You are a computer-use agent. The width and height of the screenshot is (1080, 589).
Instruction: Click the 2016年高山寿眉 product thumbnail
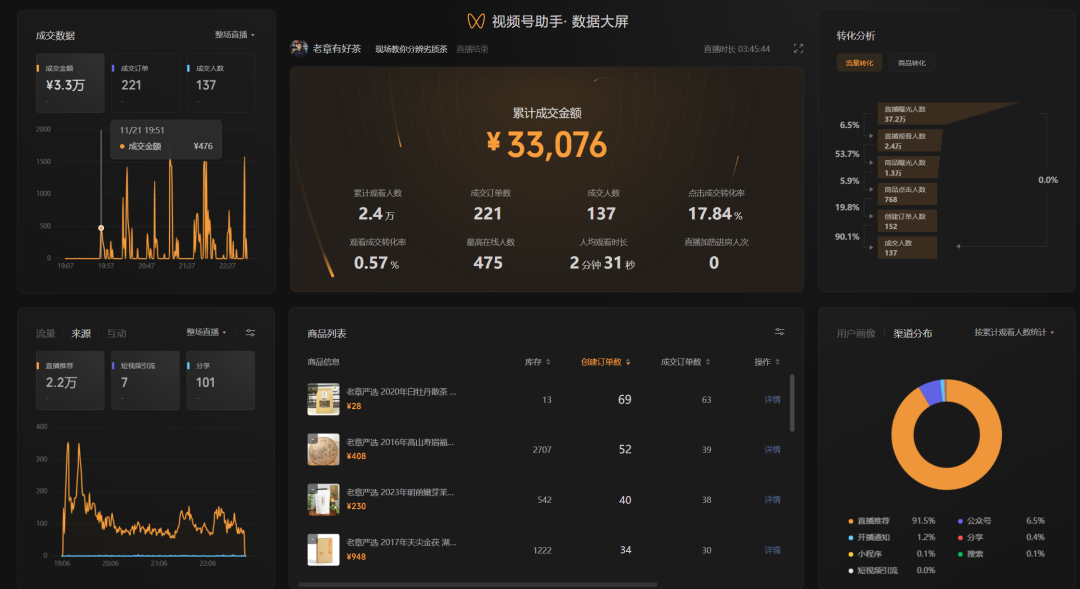pyautogui.click(x=323, y=449)
